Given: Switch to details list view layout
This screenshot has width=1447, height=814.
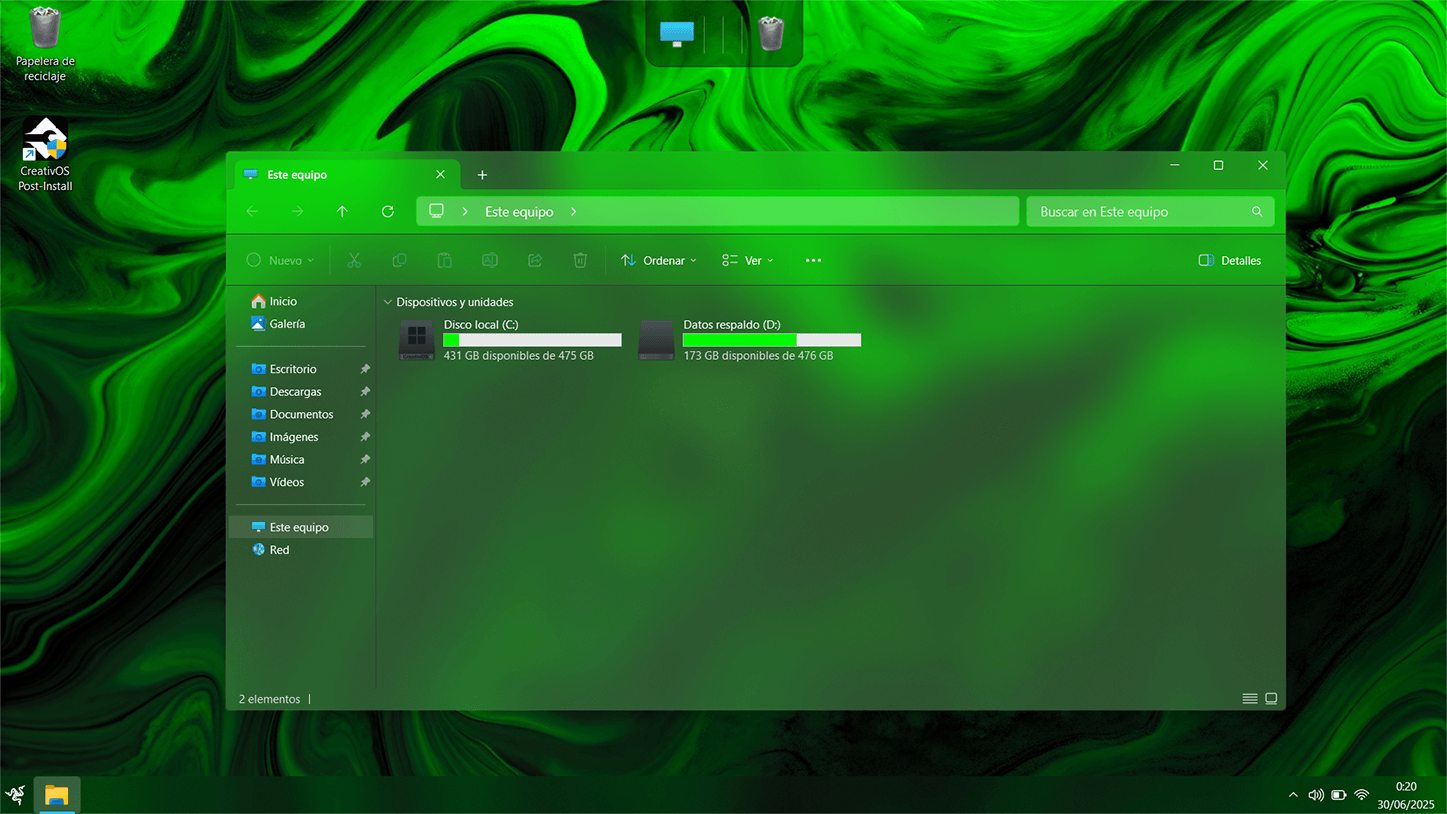Looking at the screenshot, I should coord(1249,699).
